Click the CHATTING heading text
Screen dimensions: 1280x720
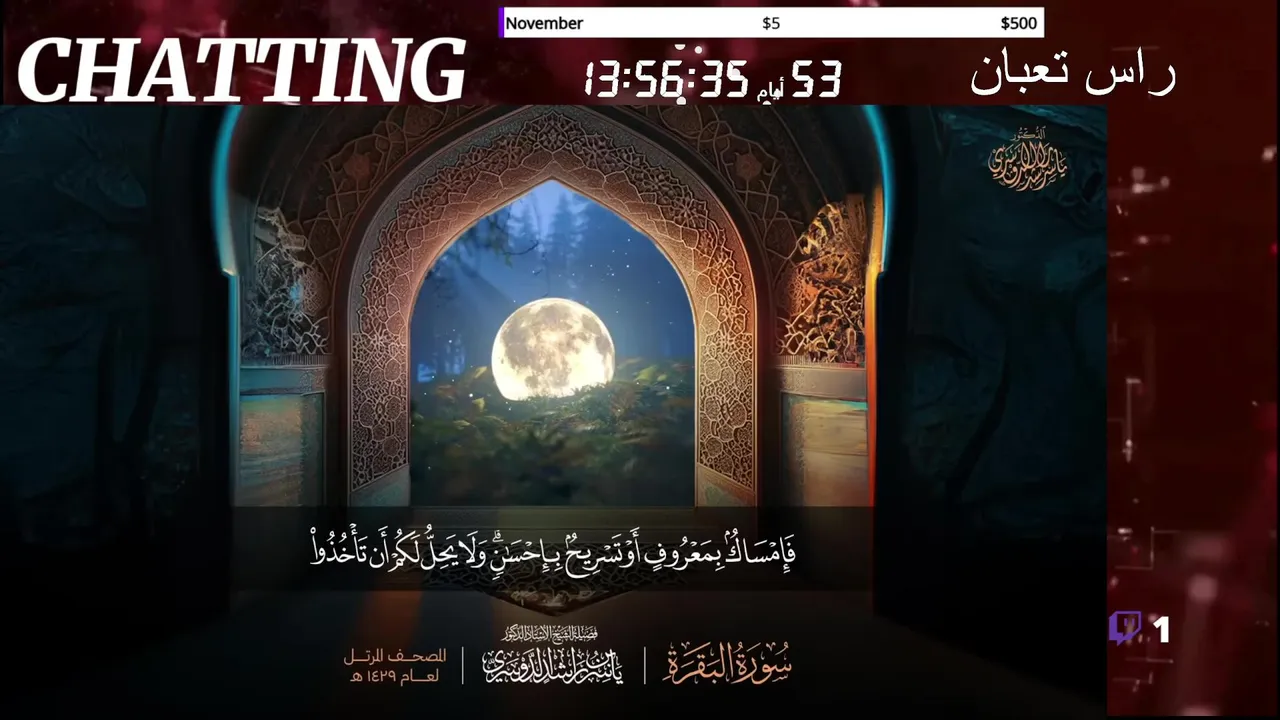pos(241,70)
